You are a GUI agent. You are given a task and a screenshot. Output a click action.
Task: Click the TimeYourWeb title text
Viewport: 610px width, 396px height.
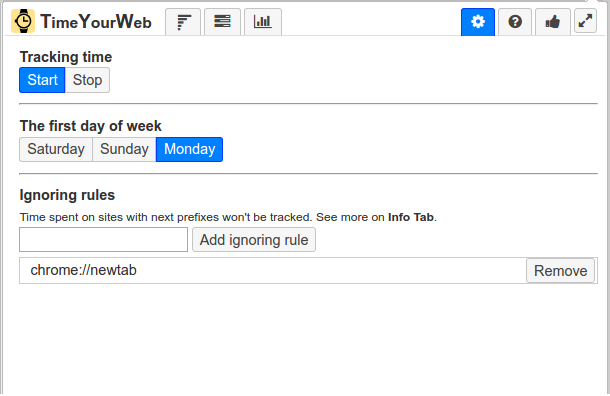pos(96,22)
